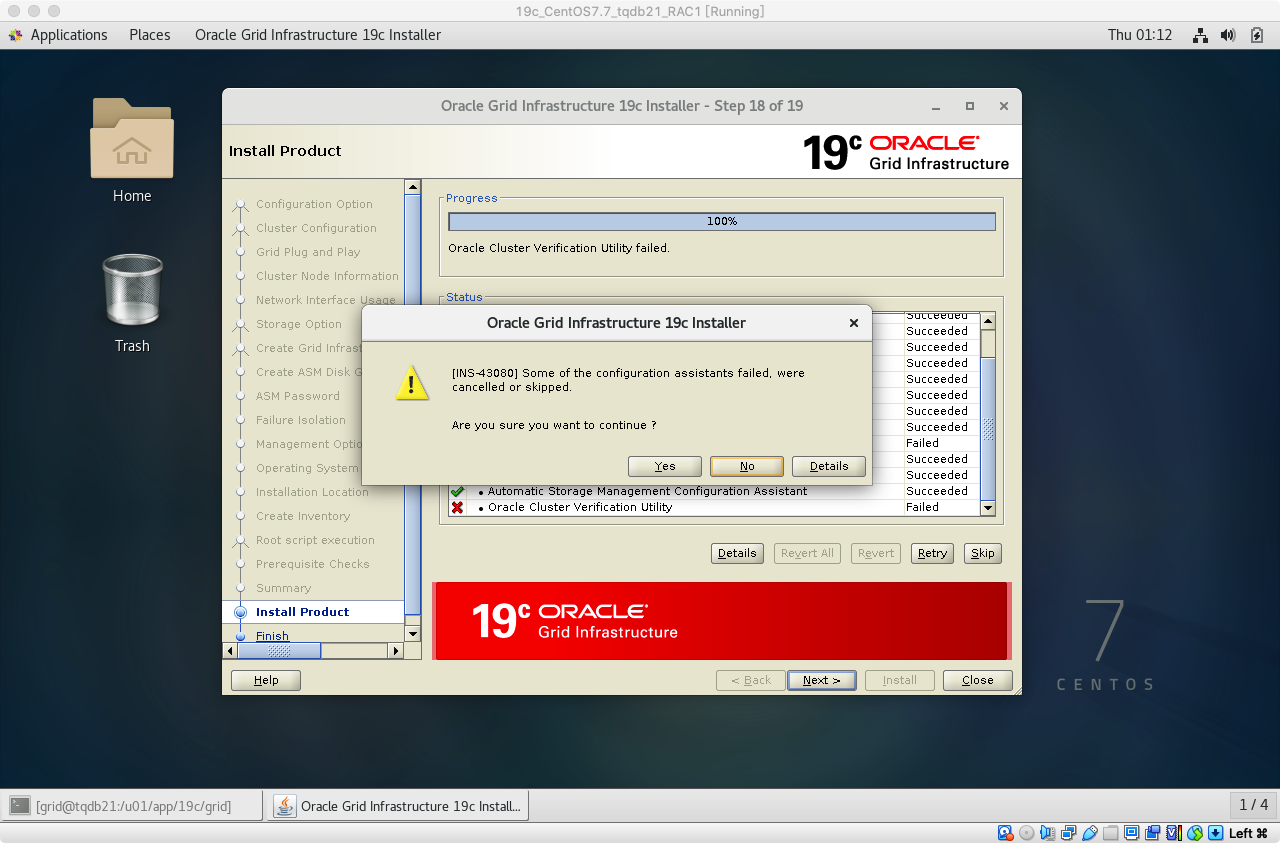The image size is (1280, 843).
Task: Switch to the grid@tqdb21 terminal taskbar item
Action: [133, 805]
